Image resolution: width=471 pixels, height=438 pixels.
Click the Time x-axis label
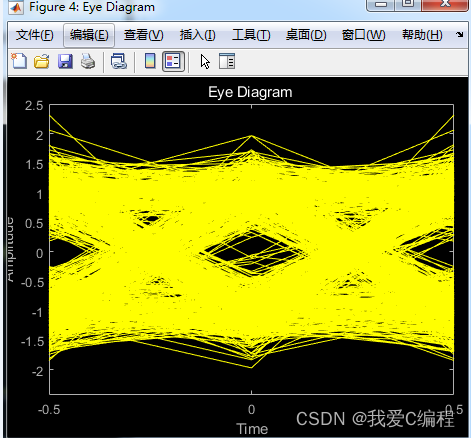click(x=252, y=429)
